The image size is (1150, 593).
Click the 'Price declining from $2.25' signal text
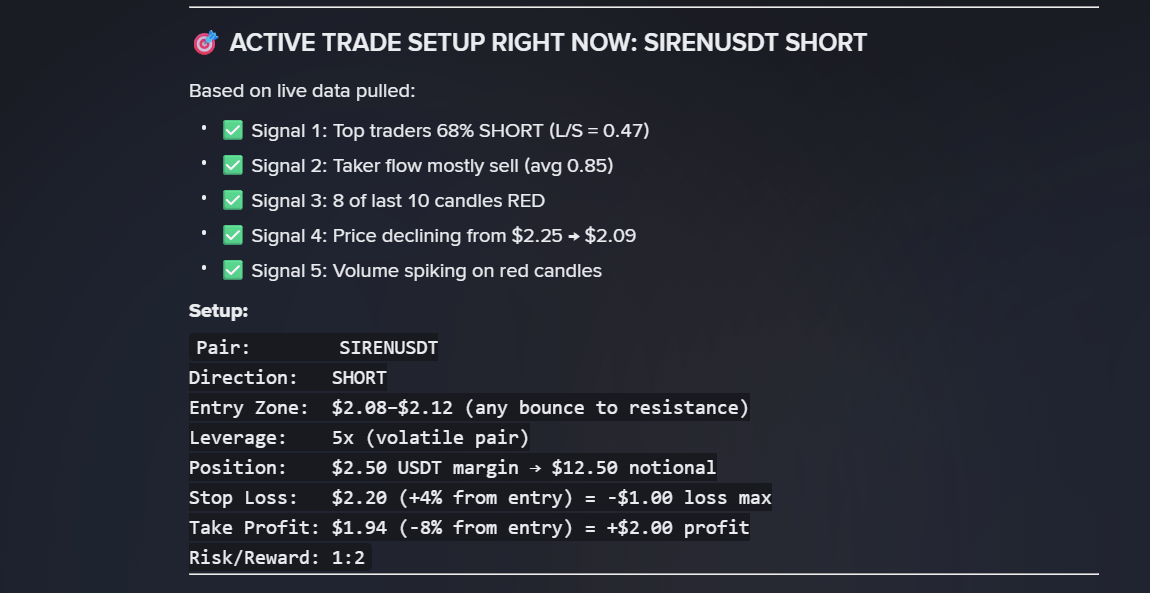(442, 236)
